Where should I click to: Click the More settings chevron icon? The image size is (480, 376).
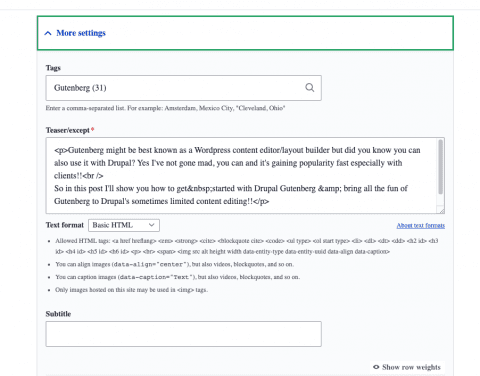48,33
